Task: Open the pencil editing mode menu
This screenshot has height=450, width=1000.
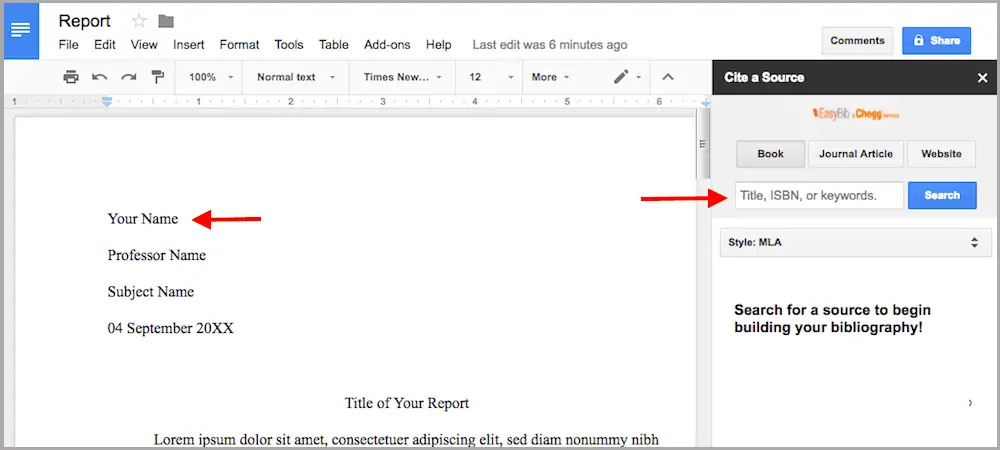Action: (x=625, y=77)
